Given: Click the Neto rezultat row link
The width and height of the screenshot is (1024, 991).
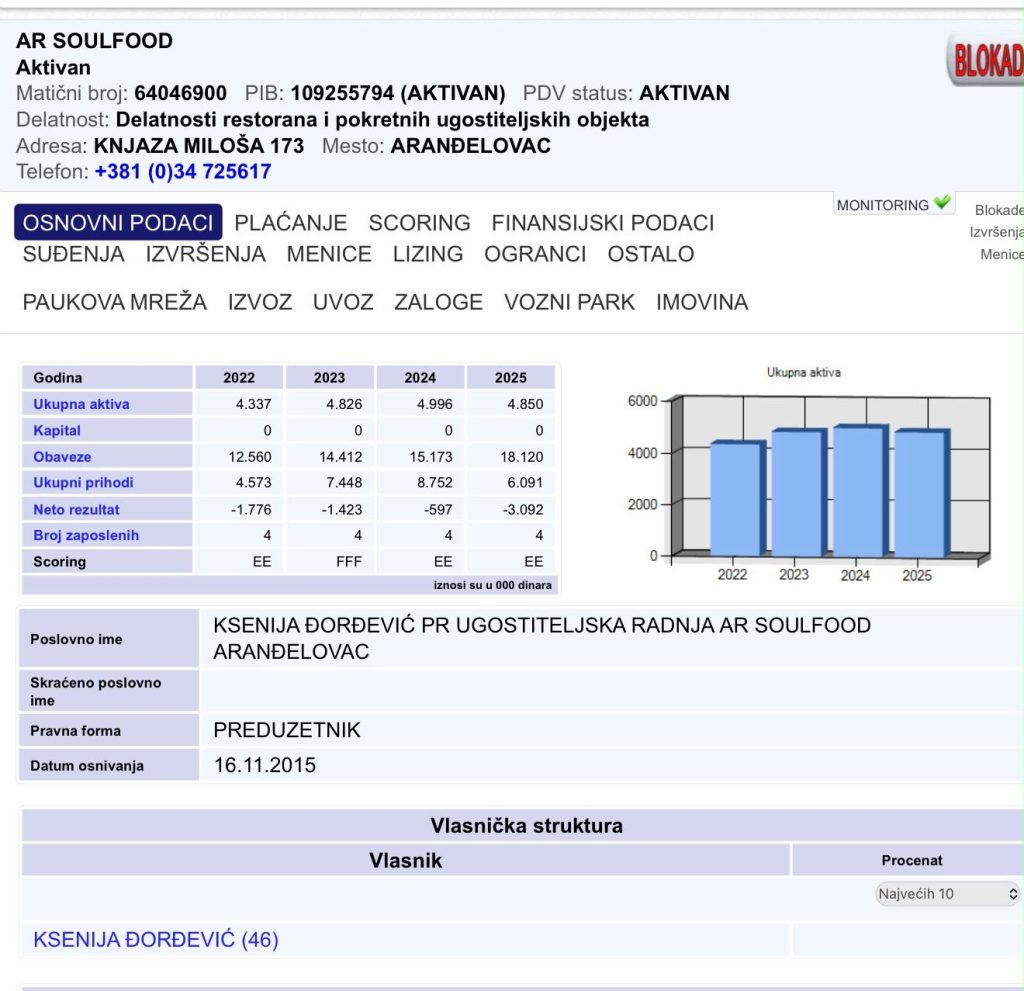Looking at the screenshot, I should [x=76, y=509].
